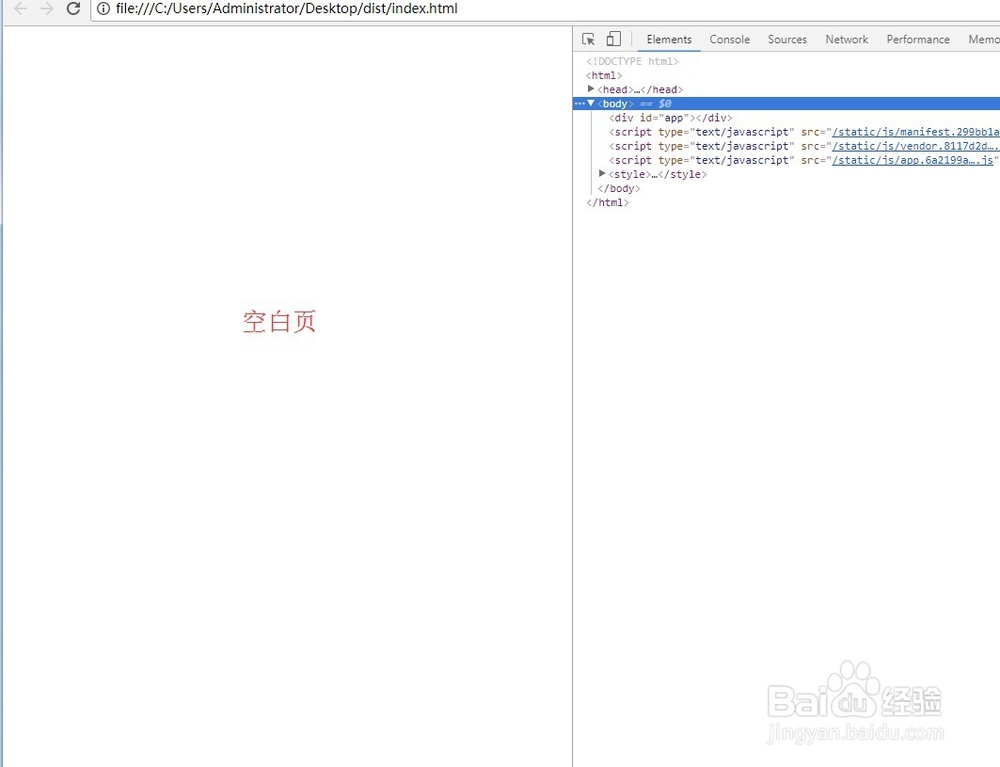Click the browser forward arrow
1000x767 pixels.
[x=47, y=9]
